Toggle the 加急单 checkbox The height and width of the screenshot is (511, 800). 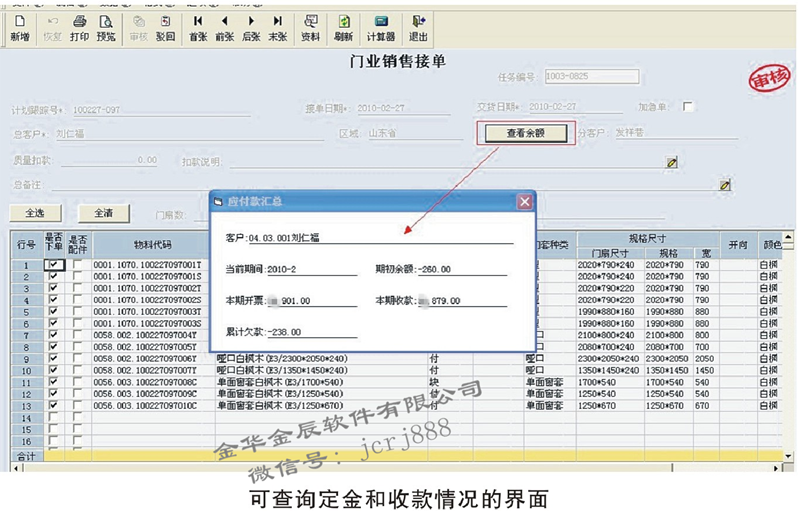[688, 106]
